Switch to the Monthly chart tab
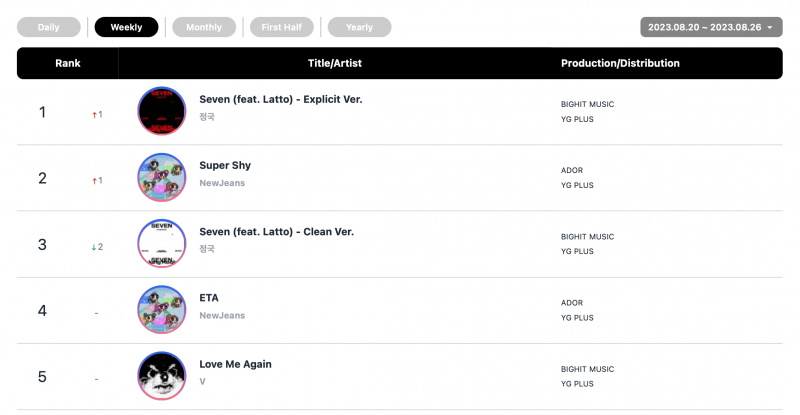This screenshot has height=415, width=800. pos(204,27)
